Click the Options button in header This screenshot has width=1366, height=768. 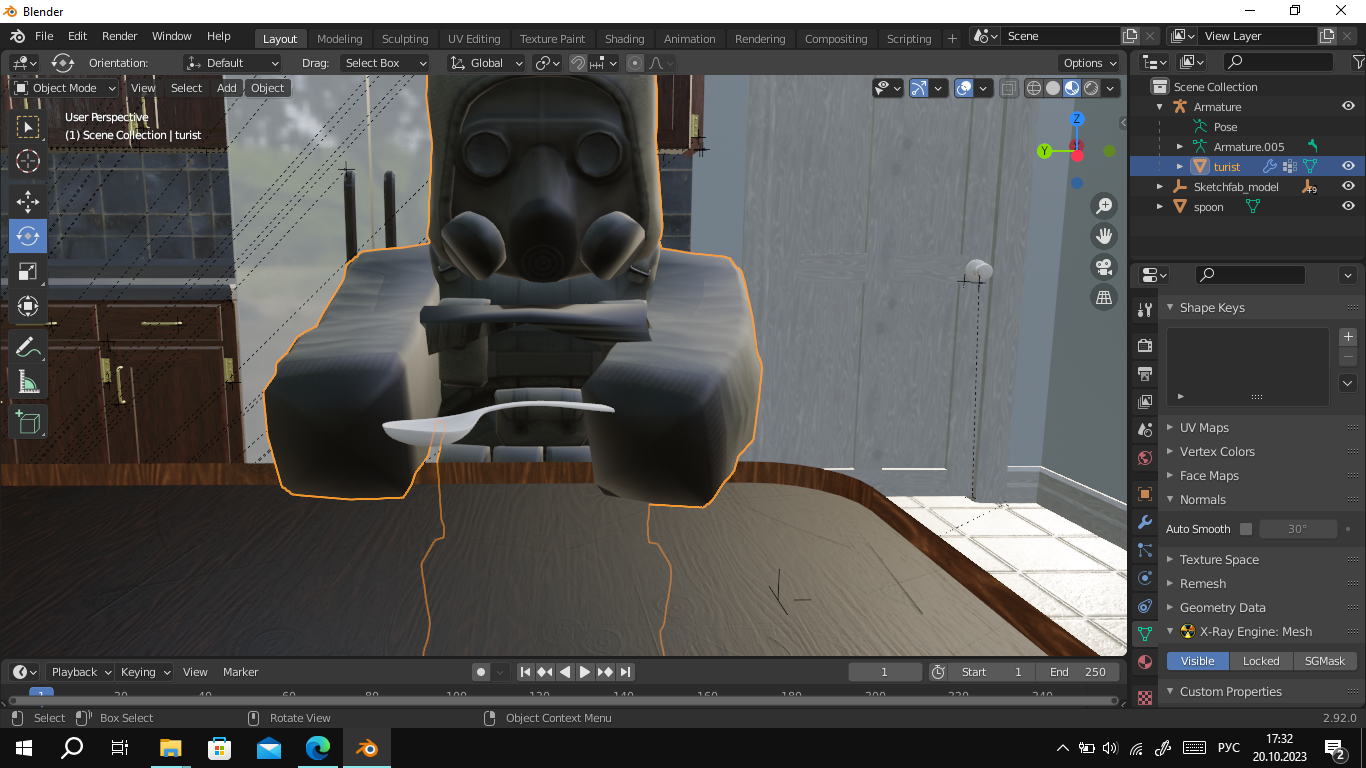click(1090, 63)
